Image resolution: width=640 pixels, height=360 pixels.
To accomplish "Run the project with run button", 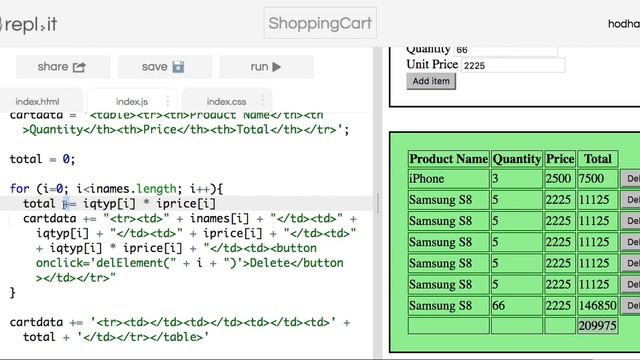I will pyautogui.click(x=266, y=67).
